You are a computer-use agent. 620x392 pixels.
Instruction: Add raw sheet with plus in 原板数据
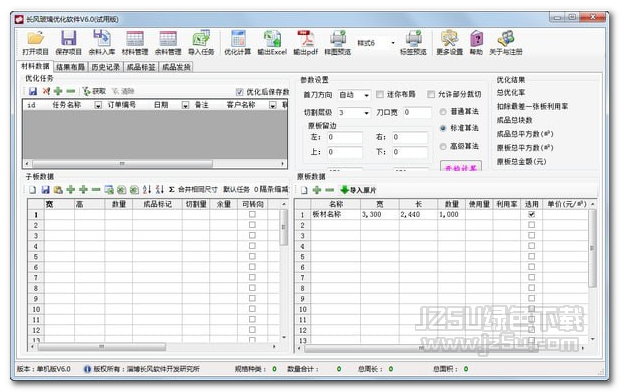click(x=317, y=190)
